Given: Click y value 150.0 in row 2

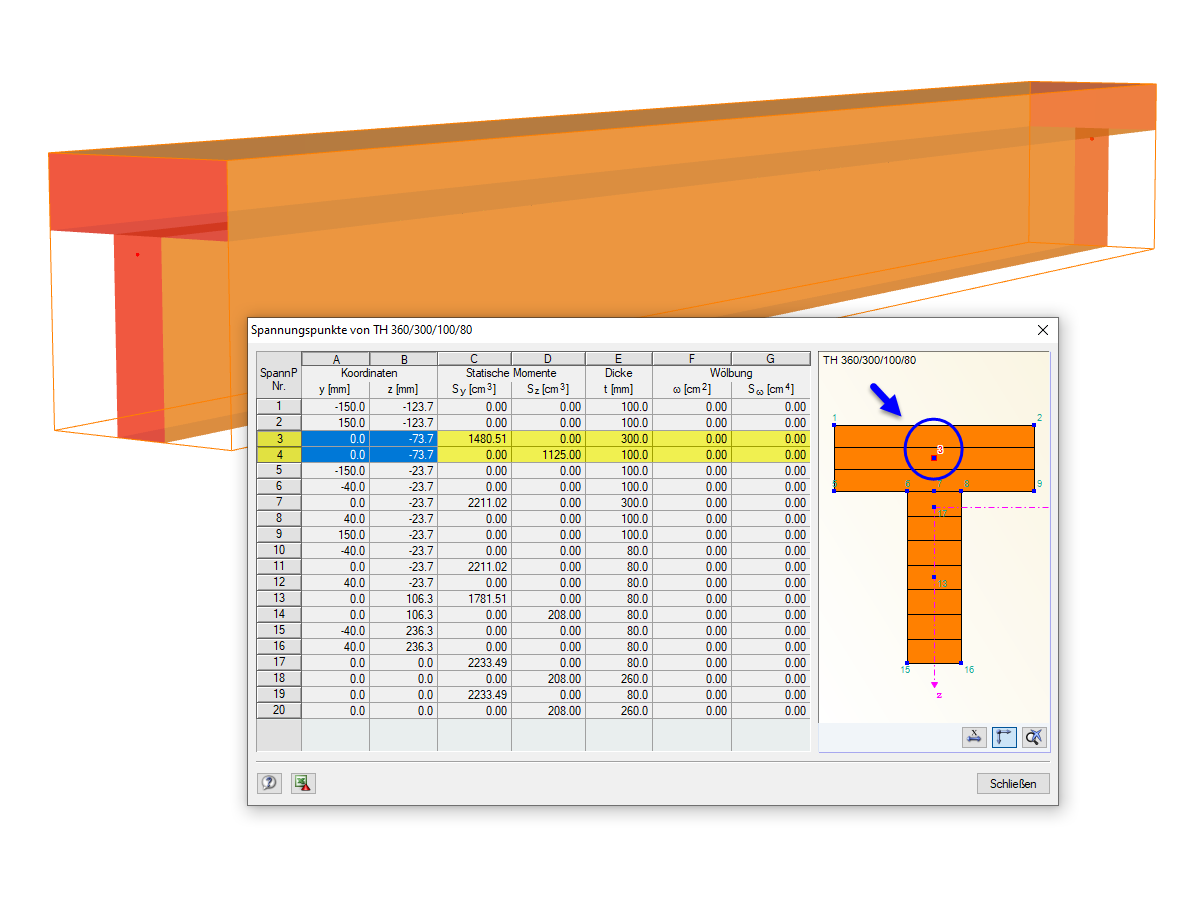Looking at the screenshot, I should click(x=336, y=423).
